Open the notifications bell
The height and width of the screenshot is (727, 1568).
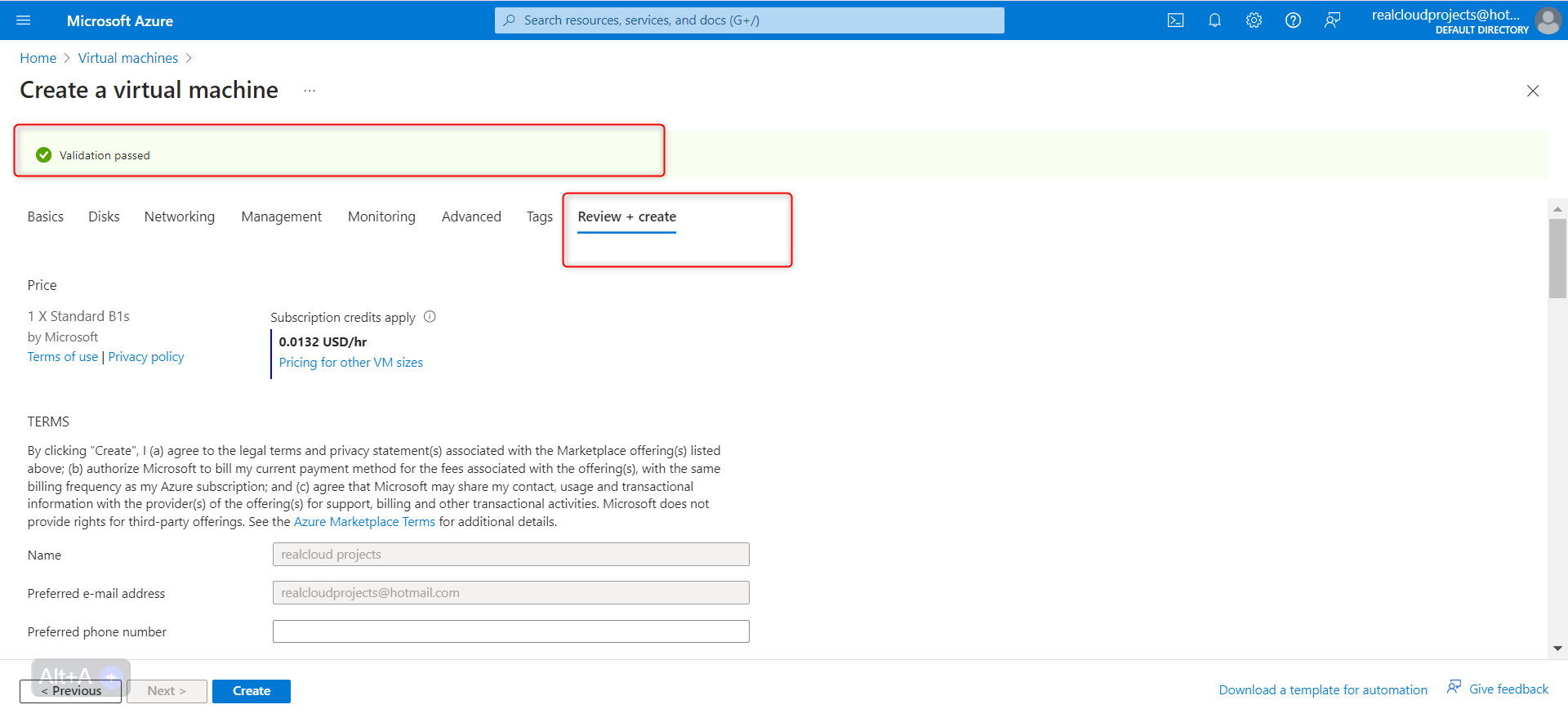(x=1214, y=20)
